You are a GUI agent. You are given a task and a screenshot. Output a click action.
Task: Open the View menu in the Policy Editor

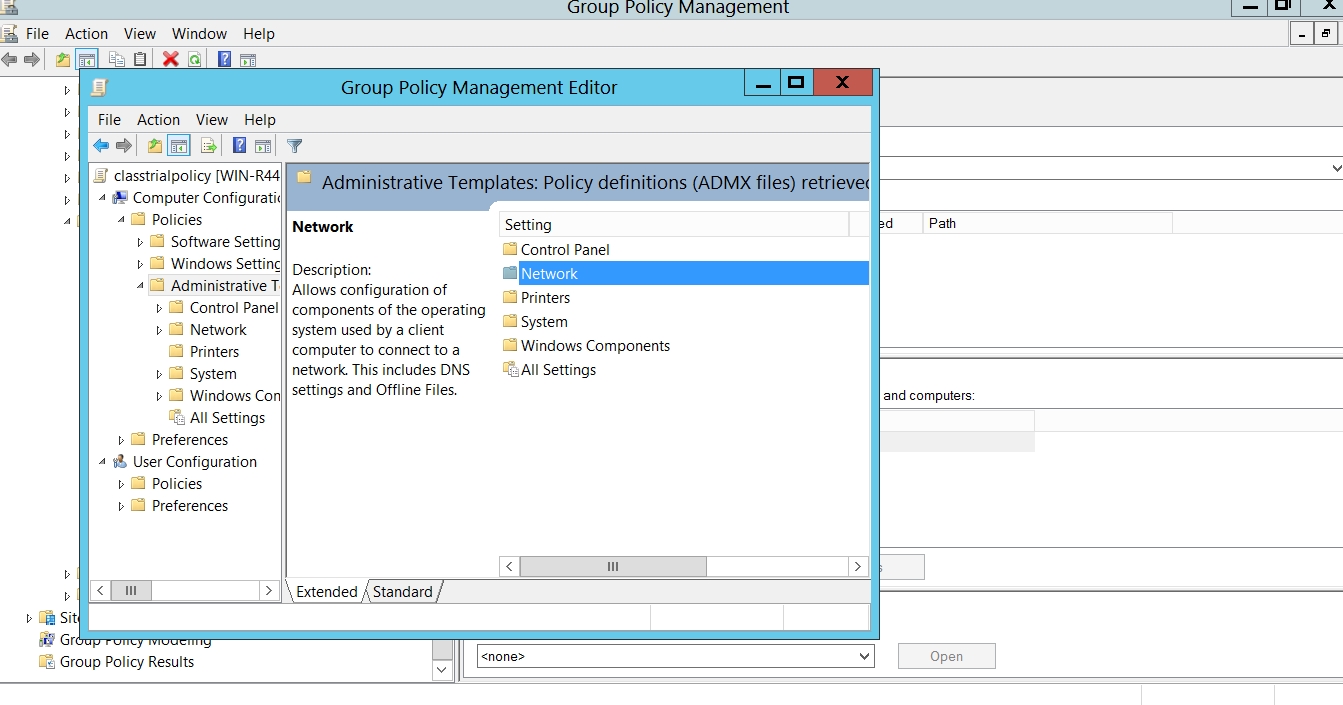pyautogui.click(x=211, y=119)
